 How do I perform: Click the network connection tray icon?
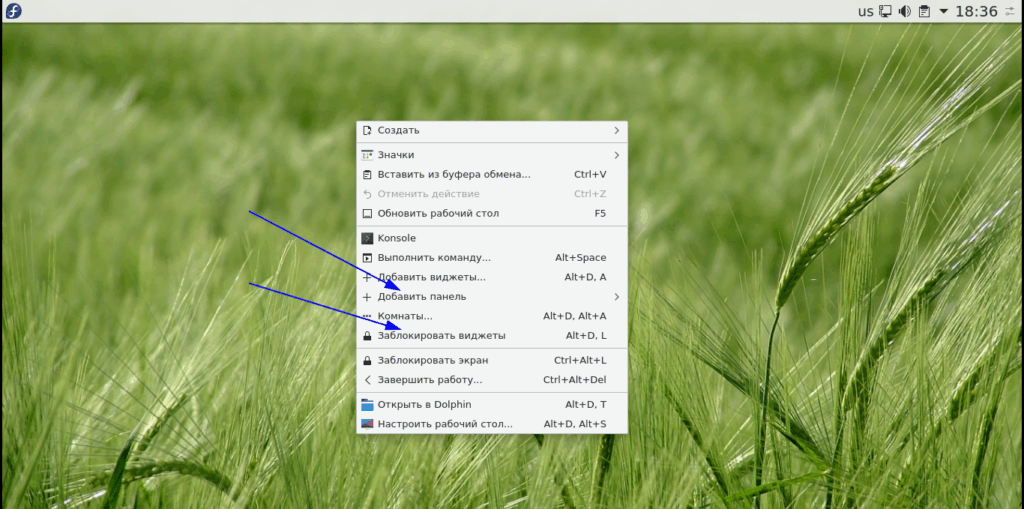(x=886, y=12)
